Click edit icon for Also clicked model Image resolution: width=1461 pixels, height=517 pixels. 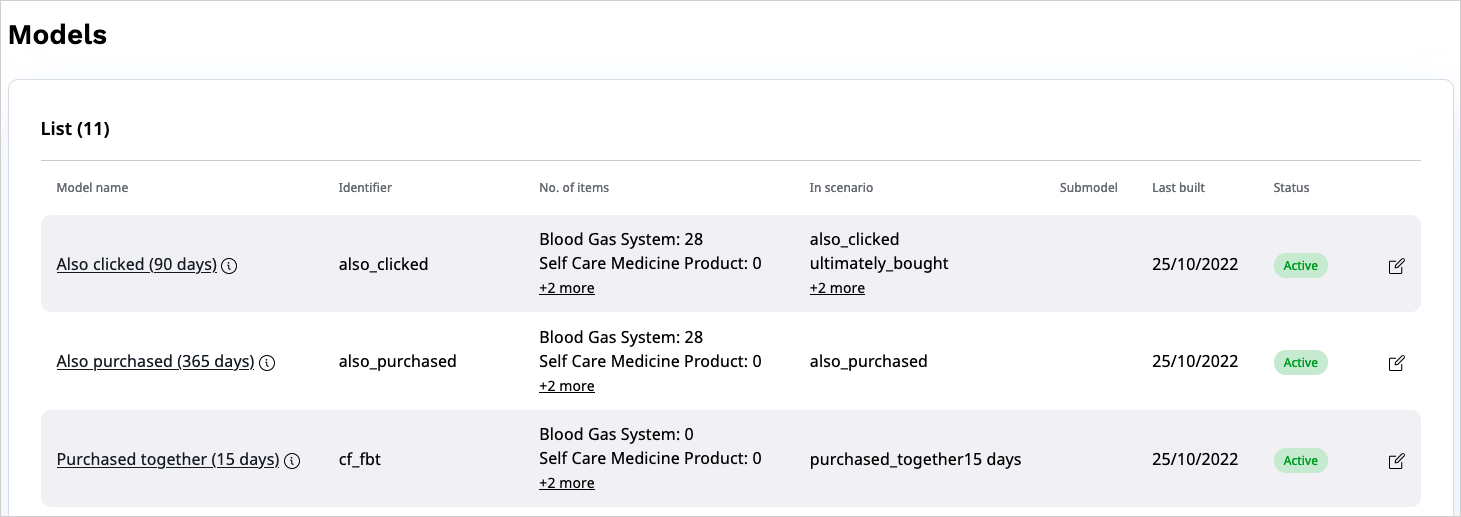1397,266
